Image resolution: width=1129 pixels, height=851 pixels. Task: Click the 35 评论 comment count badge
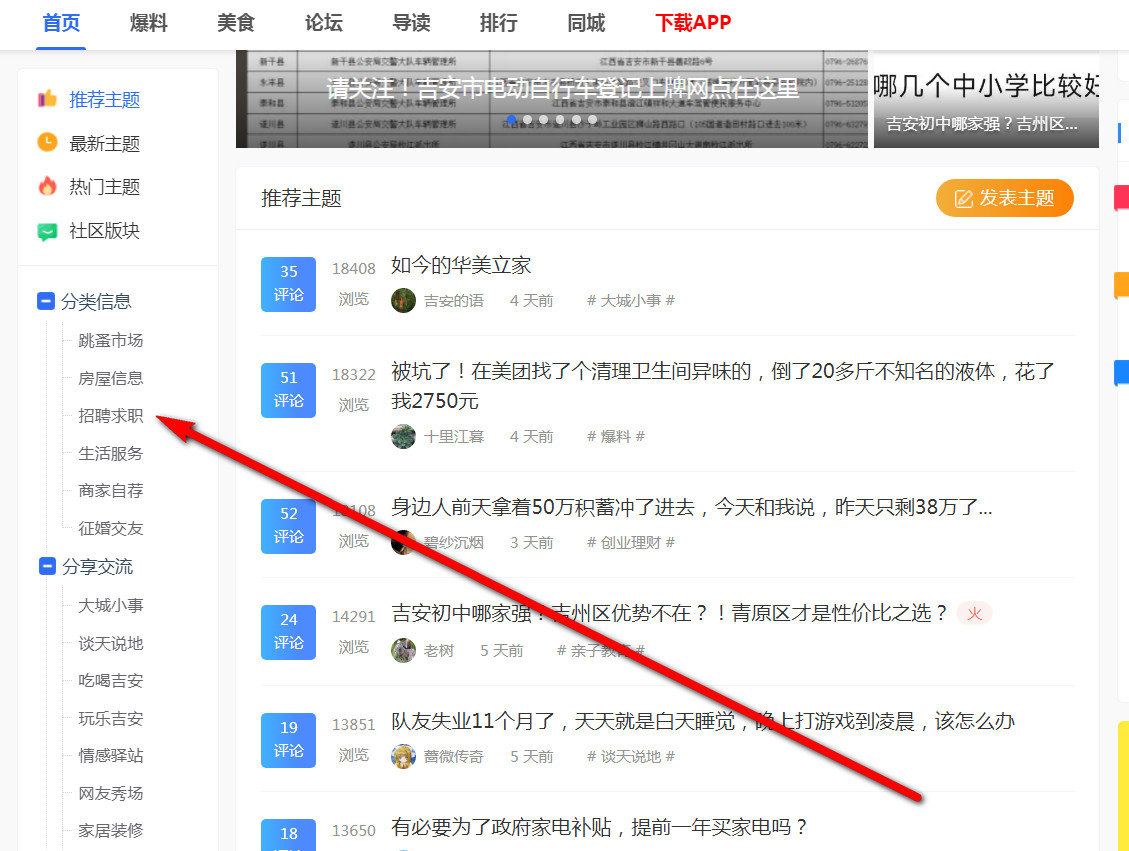[288, 284]
